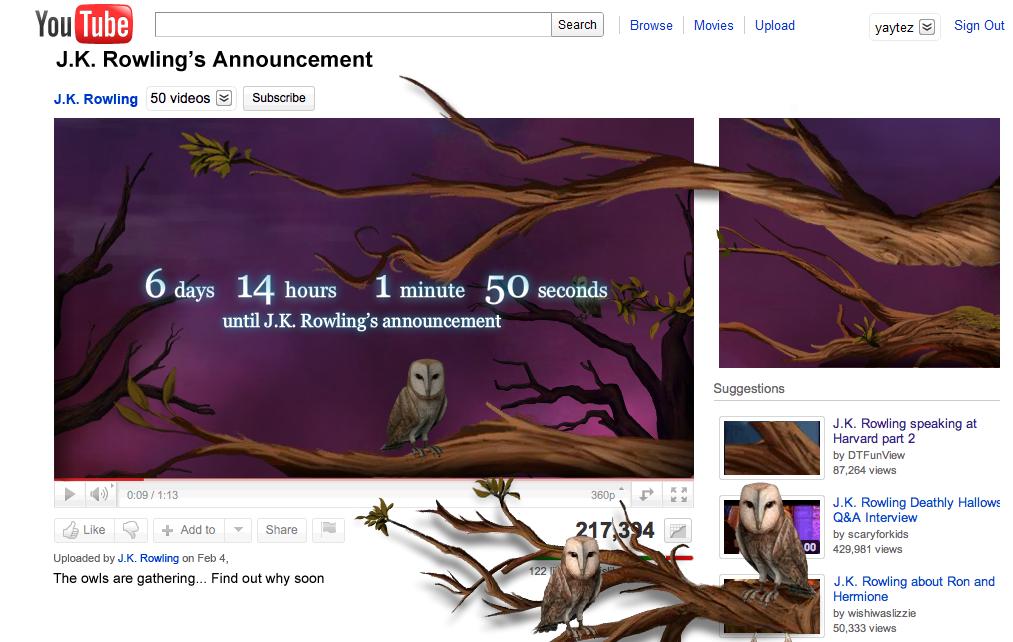Focus the YouTube search box
1013x642 pixels.
353,25
